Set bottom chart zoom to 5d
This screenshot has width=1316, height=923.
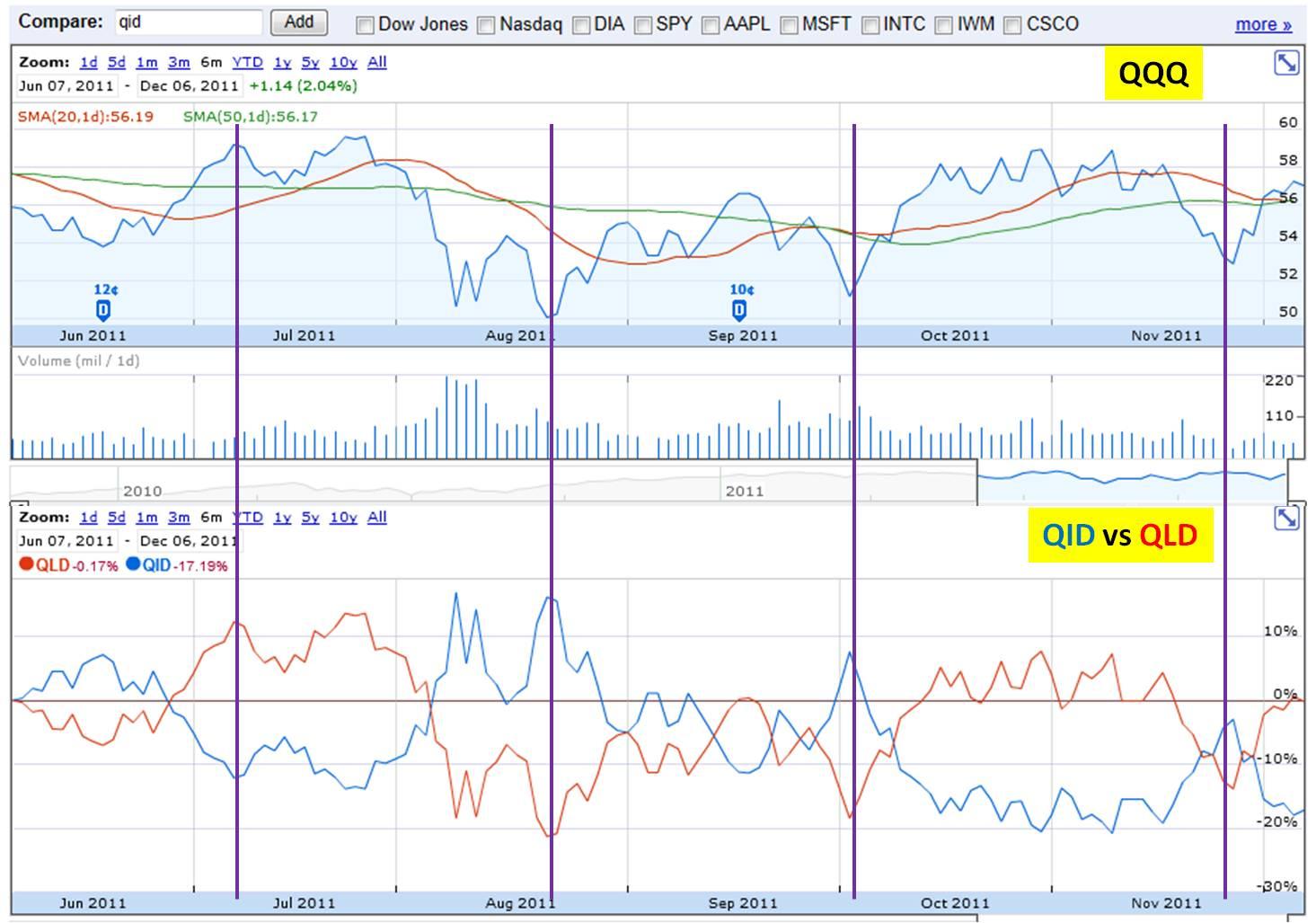click(x=117, y=517)
